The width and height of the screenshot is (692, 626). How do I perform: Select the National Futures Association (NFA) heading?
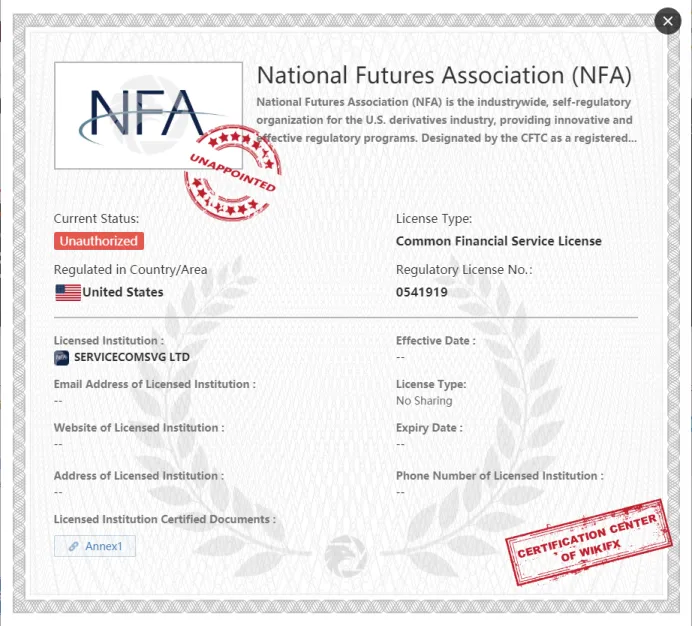tap(444, 75)
